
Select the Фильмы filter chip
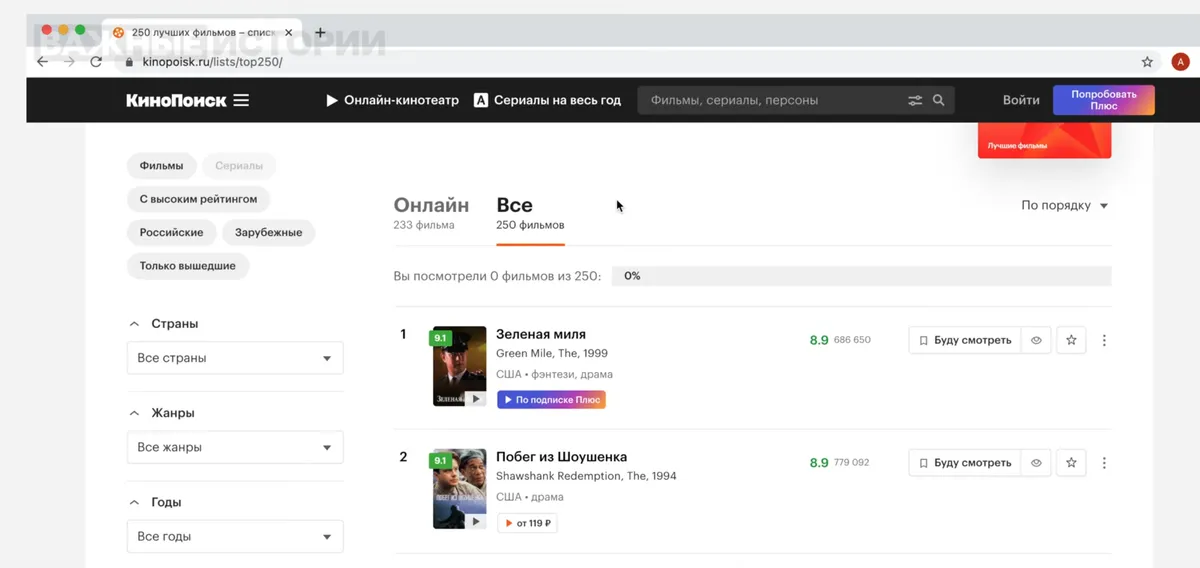pos(161,166)
